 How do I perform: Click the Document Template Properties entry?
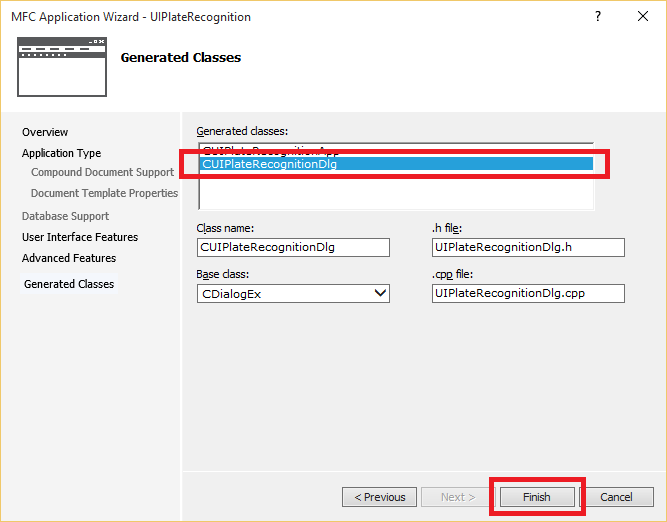[x=104, y=193]
